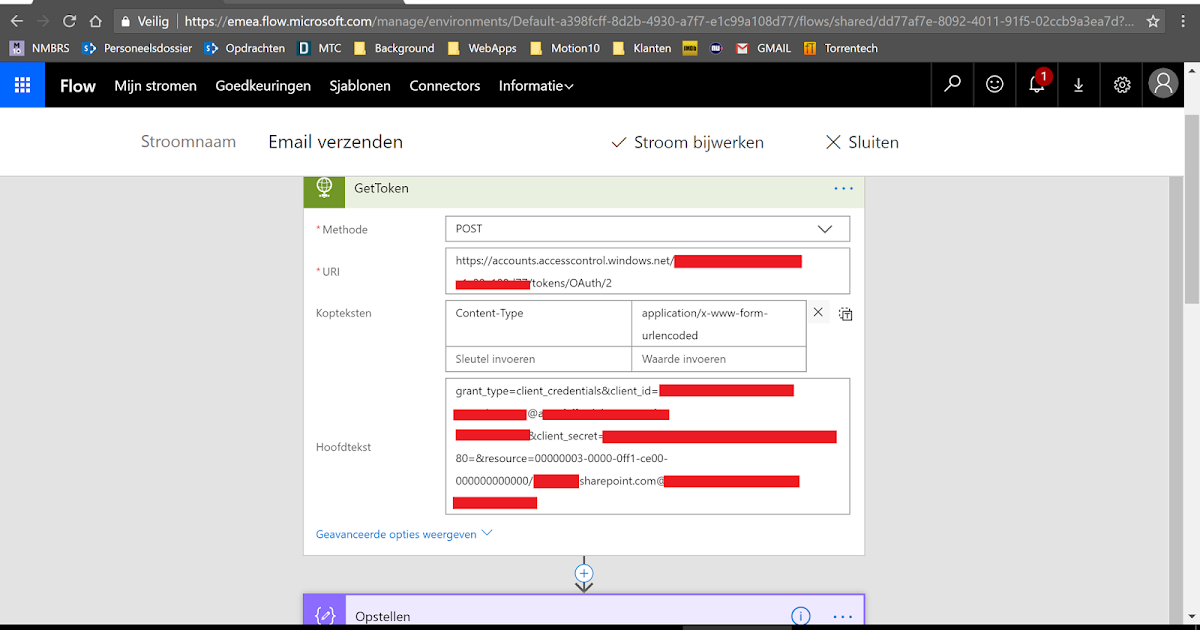Click the account avatar icon
This screenshot has height=630, width=1200.
point(1163,85)
